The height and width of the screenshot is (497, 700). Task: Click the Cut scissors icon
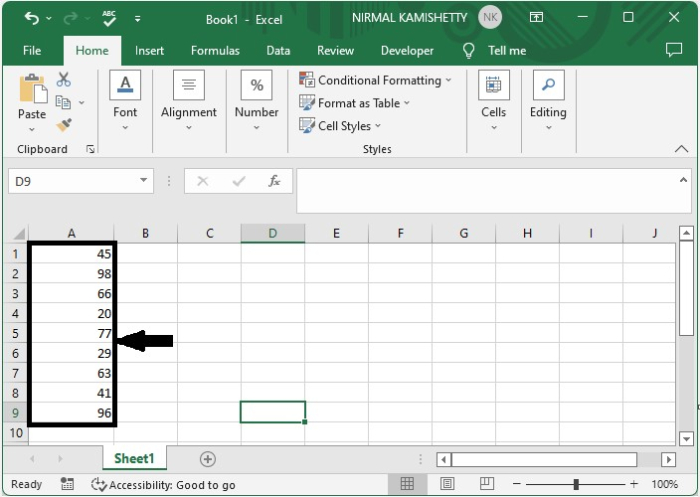click(64, 80)
